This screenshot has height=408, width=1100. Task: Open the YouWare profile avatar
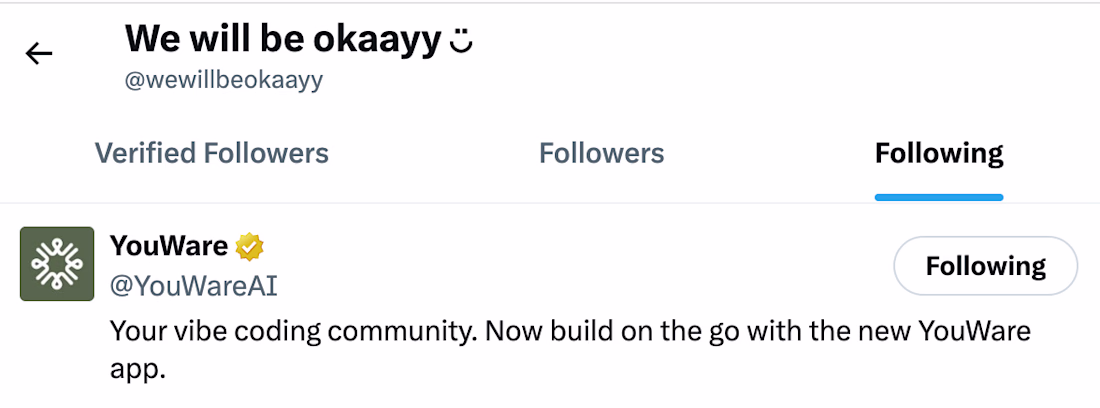tap(57, 264)
